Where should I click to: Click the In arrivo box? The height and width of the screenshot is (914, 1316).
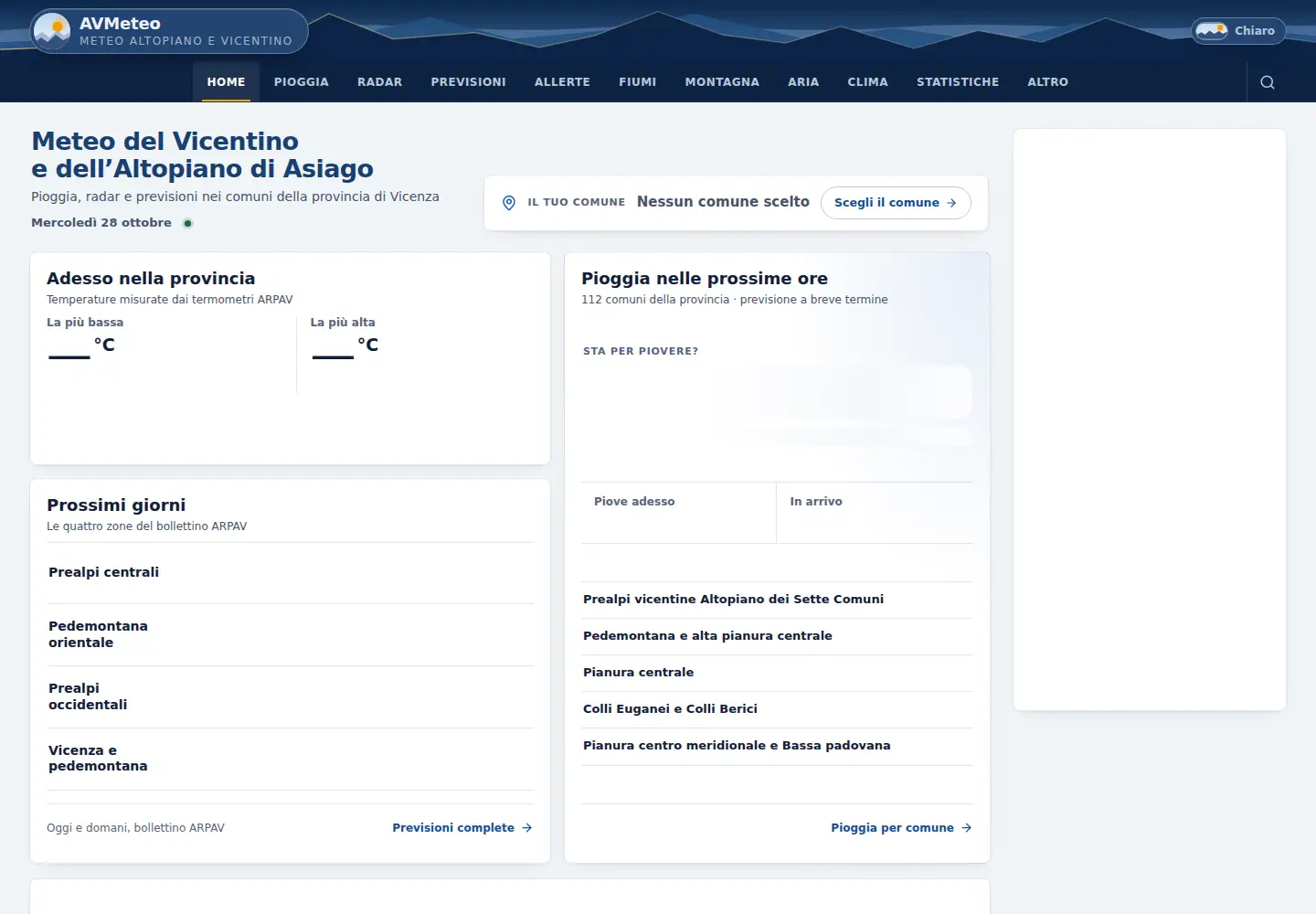coord(875,513)
